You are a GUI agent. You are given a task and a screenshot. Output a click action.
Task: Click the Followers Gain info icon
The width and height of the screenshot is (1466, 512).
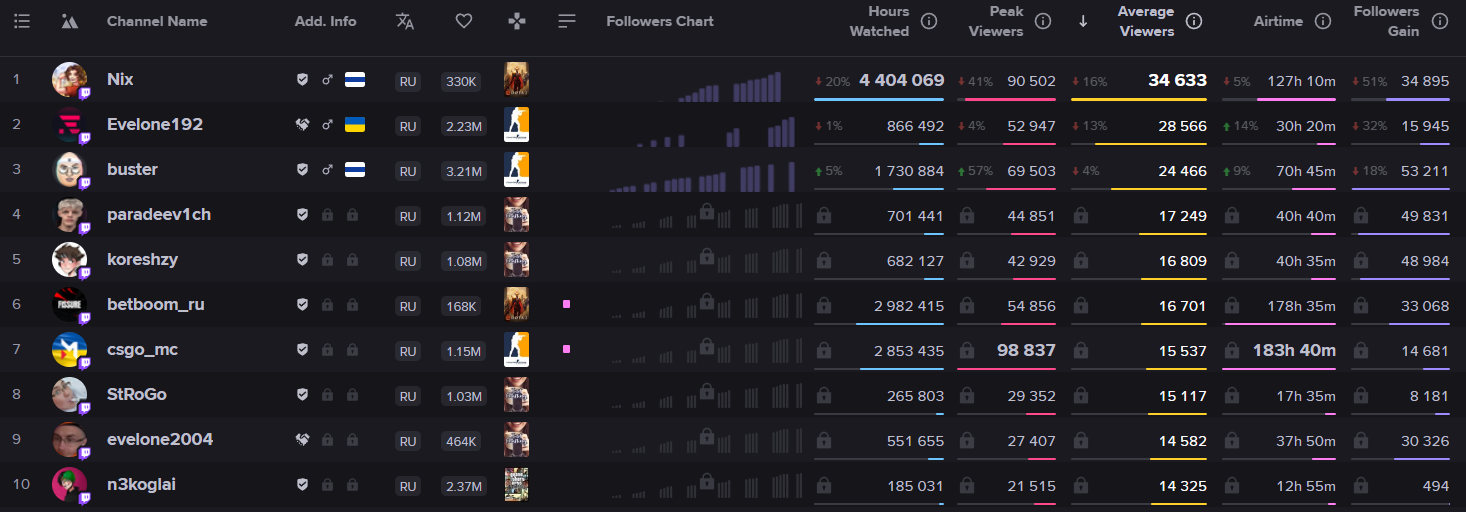tap(1440, 21)
